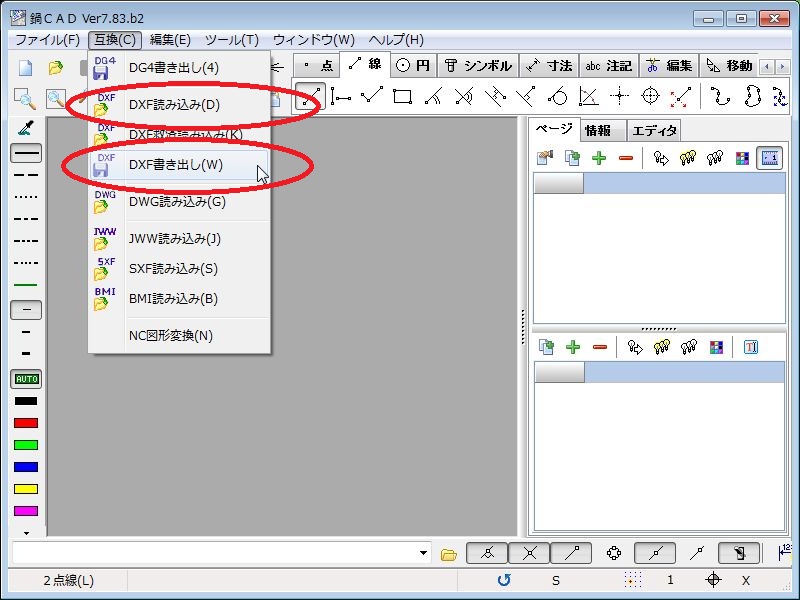Select the two-point line tool icon
The image size is (800, 600).
pyautogui.click(x=310, y=96)
